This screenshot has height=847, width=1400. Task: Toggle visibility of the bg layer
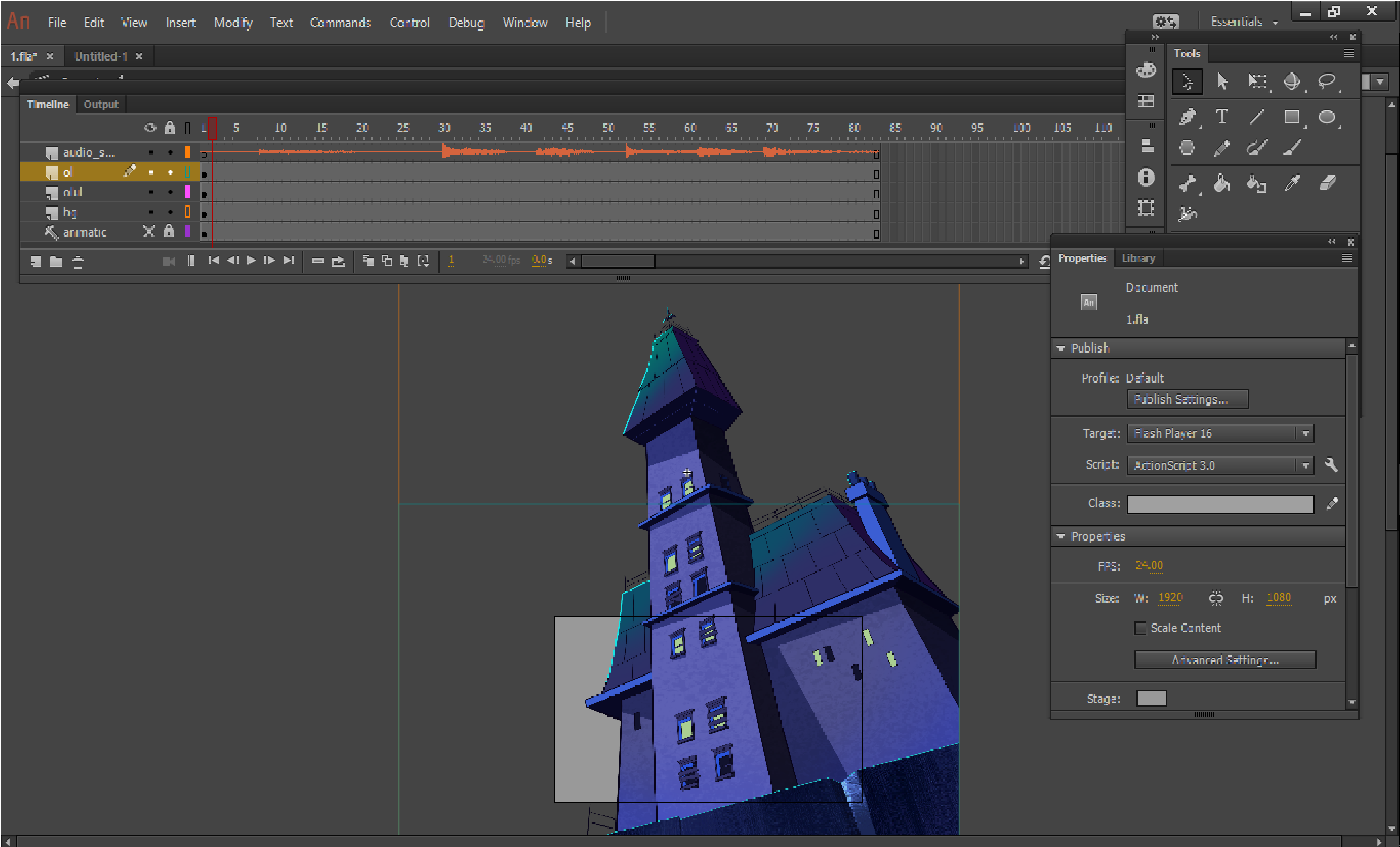(151, 212)
